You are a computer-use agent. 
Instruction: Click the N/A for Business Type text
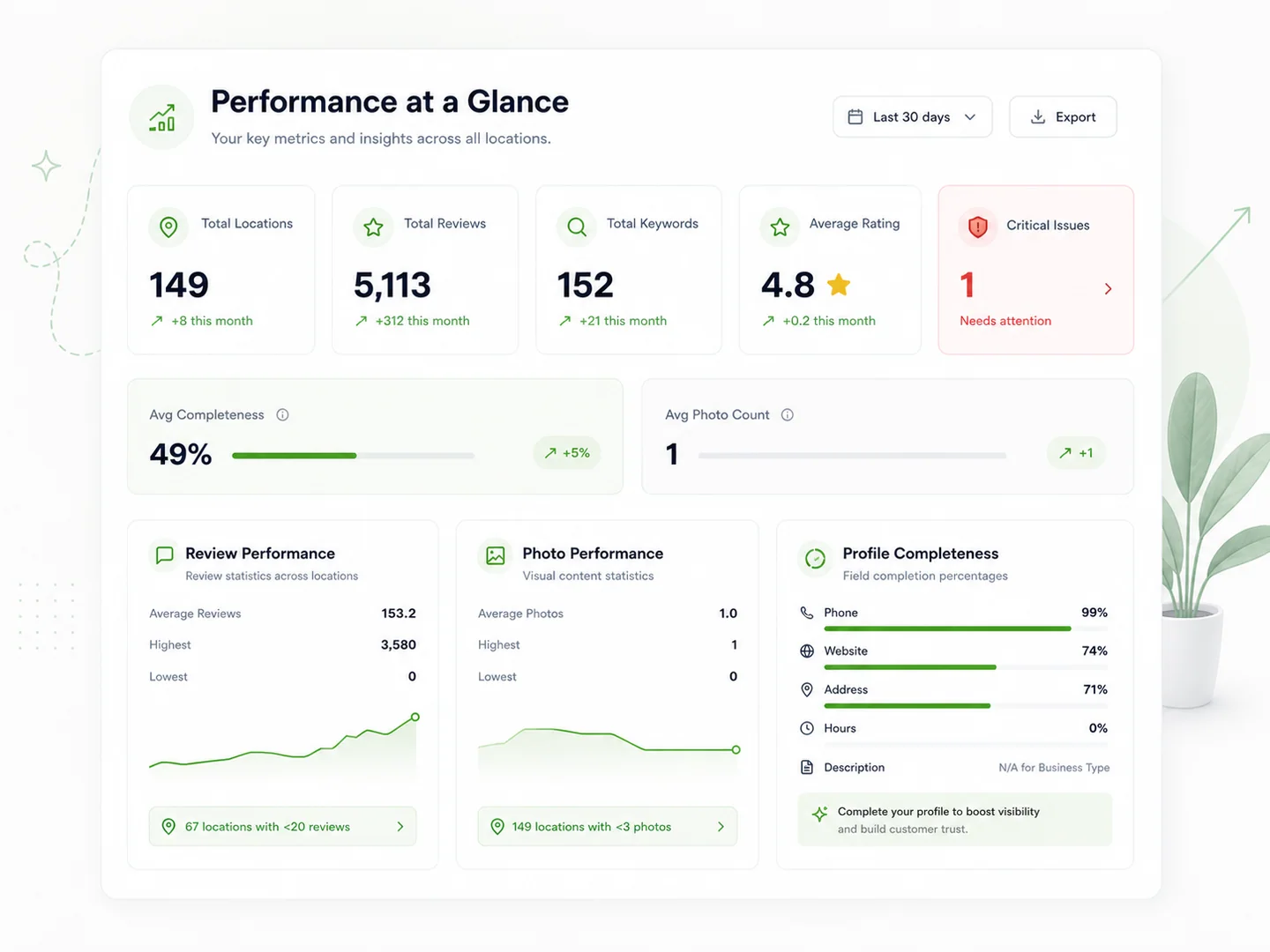coord(1054,768)
